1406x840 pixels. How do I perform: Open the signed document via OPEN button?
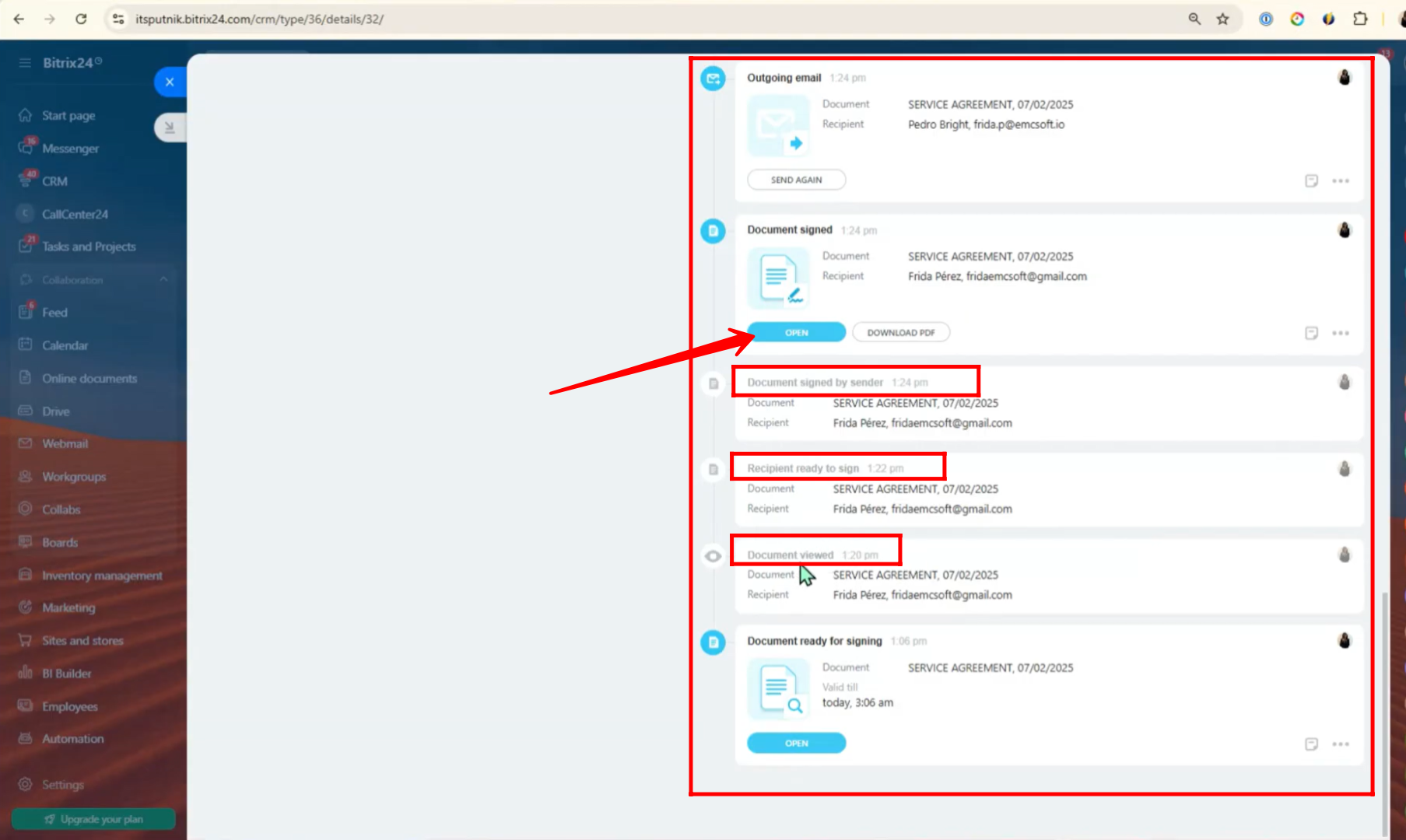(796, 332)
